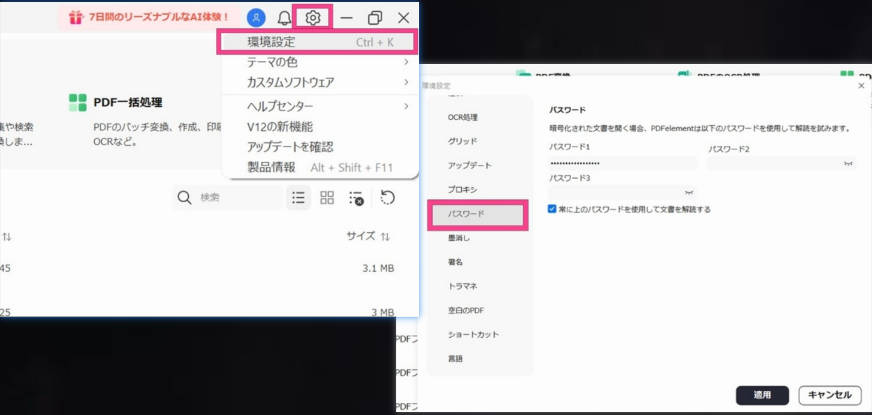Click the 適用 button
Viewport: 872px width, 415px height.
point(762,395)
